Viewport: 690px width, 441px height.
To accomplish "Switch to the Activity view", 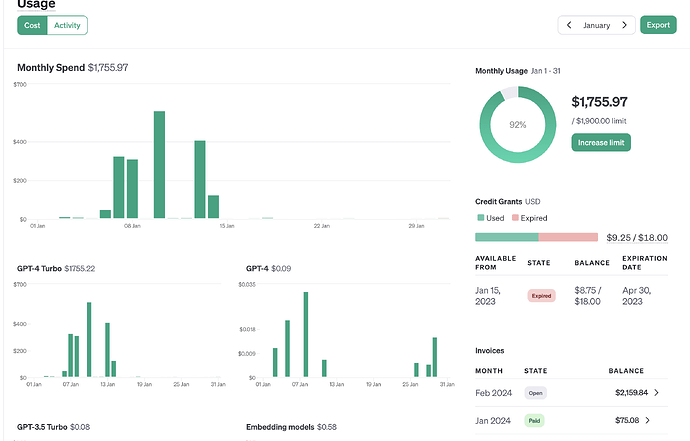I will tap(67, 25).
